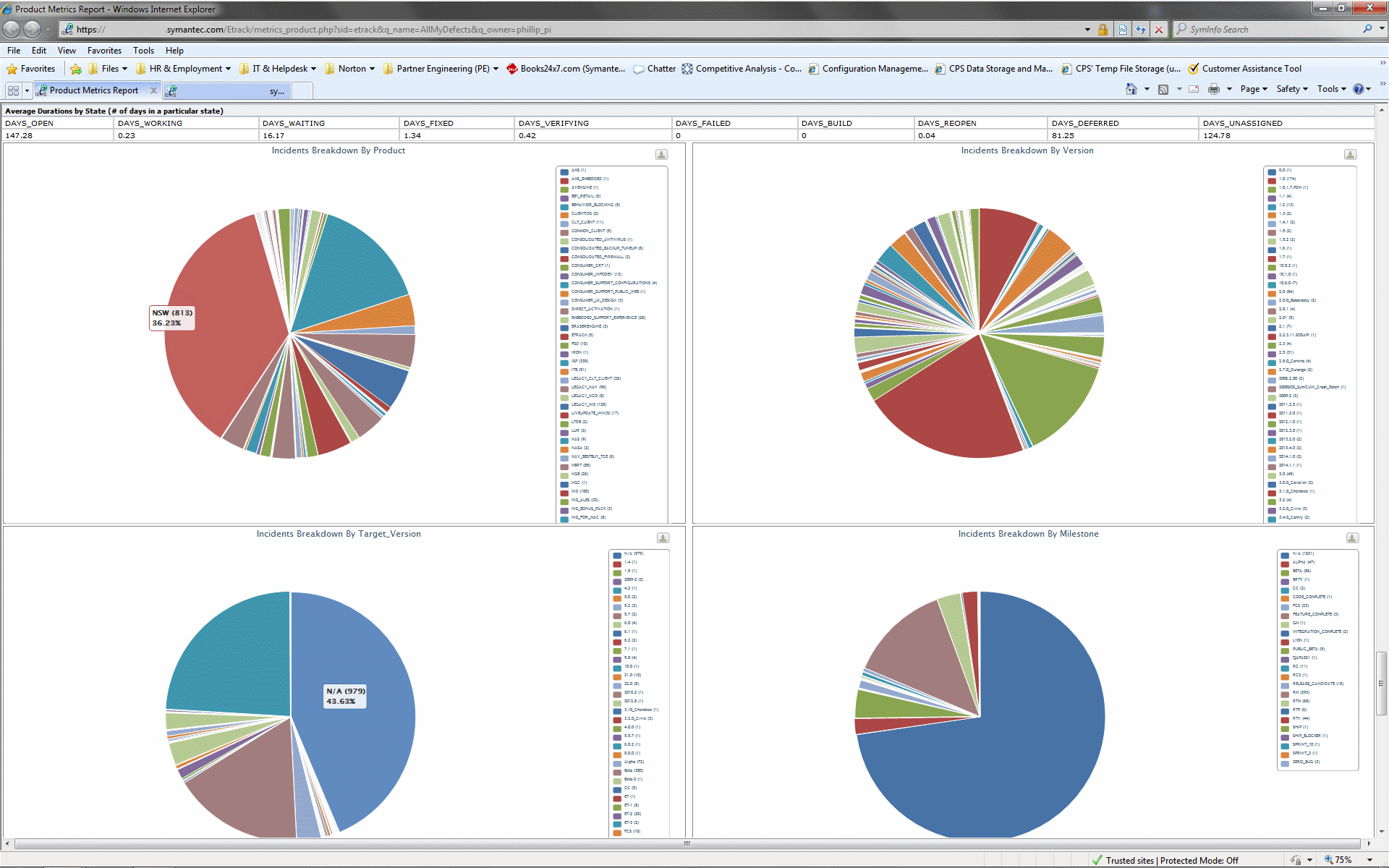
Task: Click the security lock icon in address bar
Action: click(x=1103, y=30)
